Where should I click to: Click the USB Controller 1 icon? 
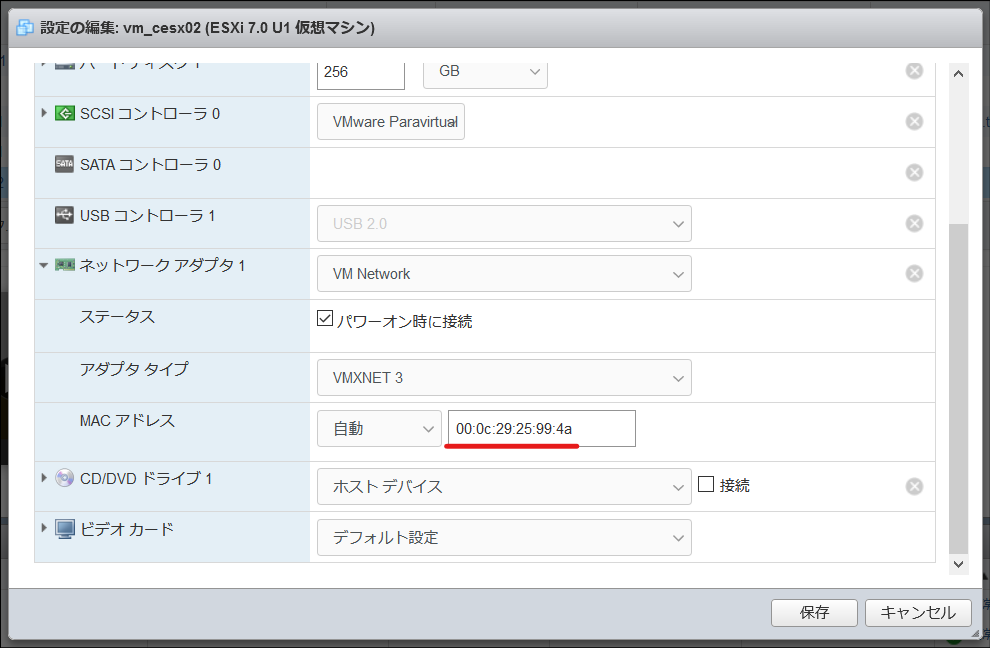pos(64,215)
